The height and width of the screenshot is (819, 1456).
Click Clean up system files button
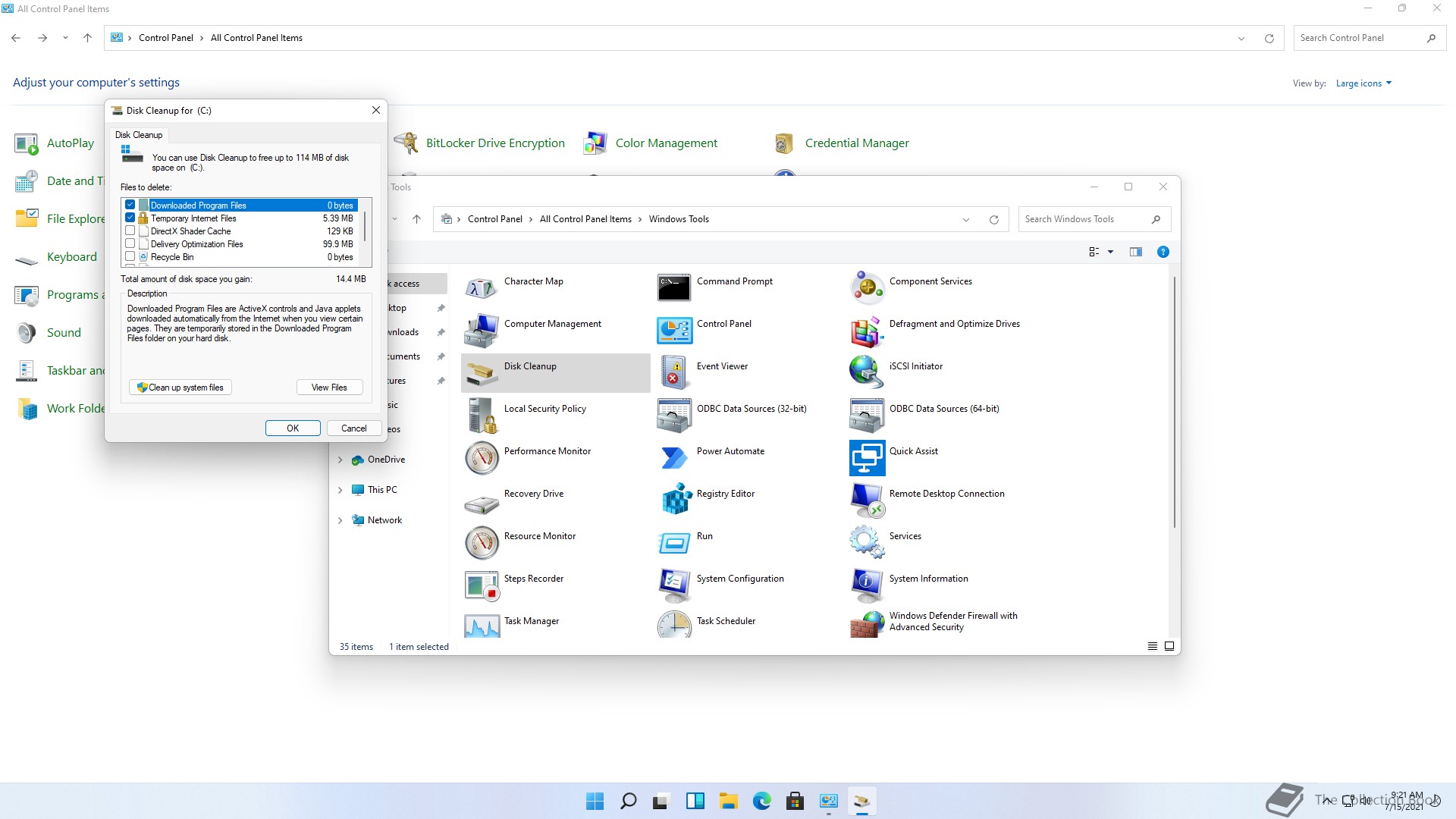click(x=180, y=388)
